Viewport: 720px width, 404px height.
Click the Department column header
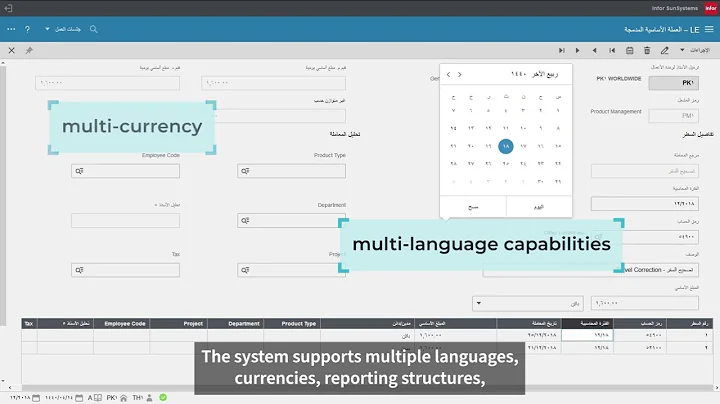[236, 324]
